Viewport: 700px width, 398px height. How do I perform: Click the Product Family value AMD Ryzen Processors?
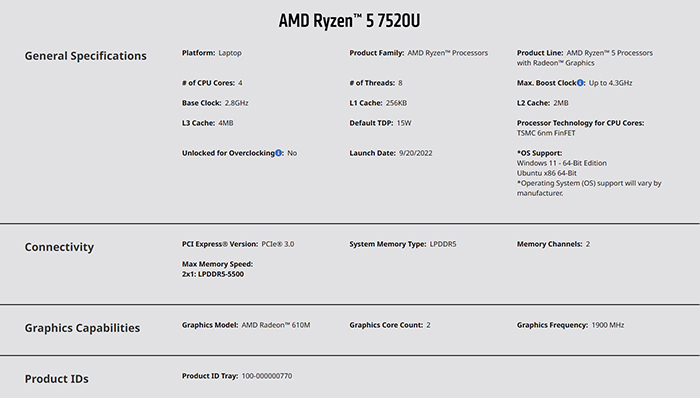coord(448,53)
